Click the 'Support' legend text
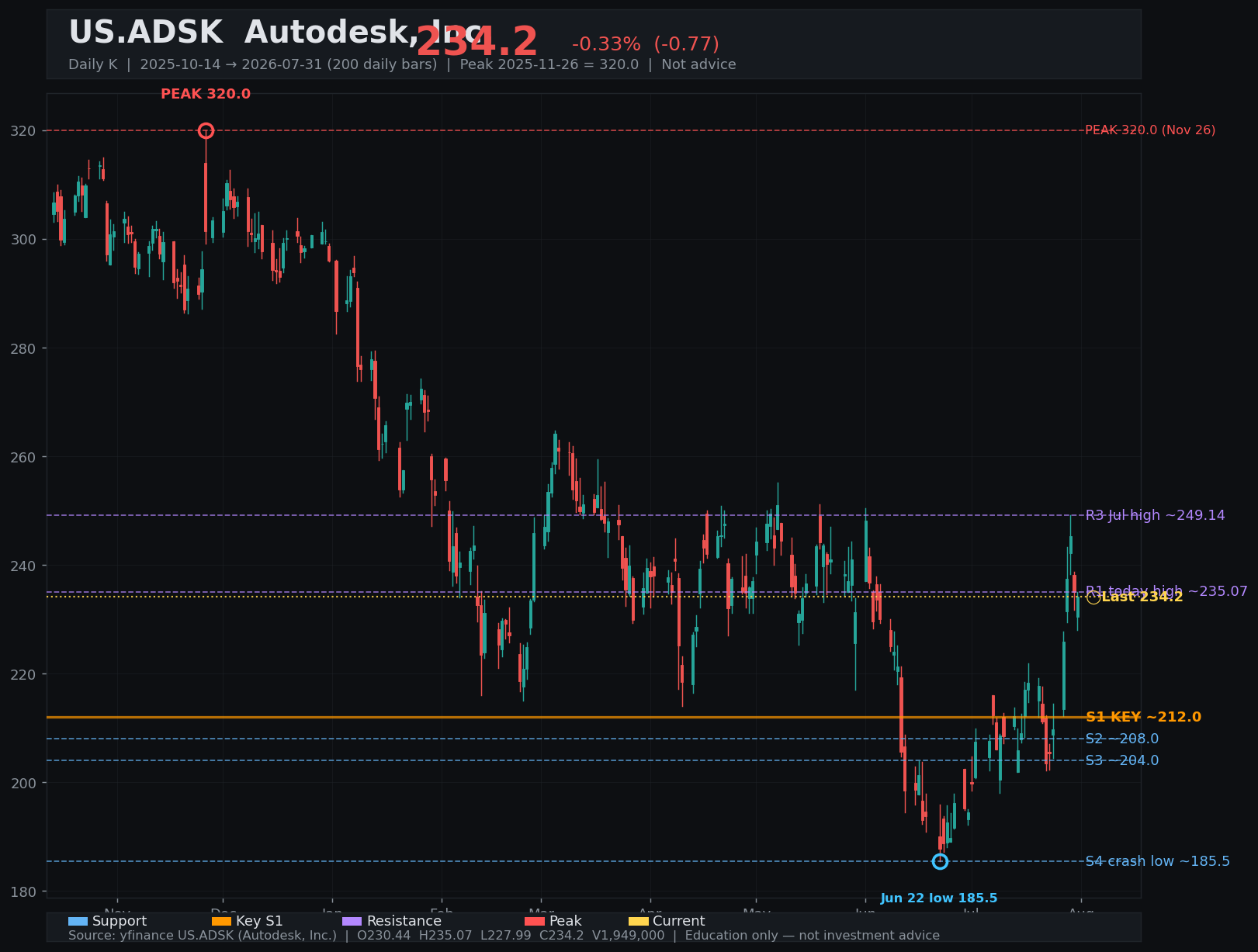The width and height of the screenshot is (1258, 952). [x=120, y=921]
